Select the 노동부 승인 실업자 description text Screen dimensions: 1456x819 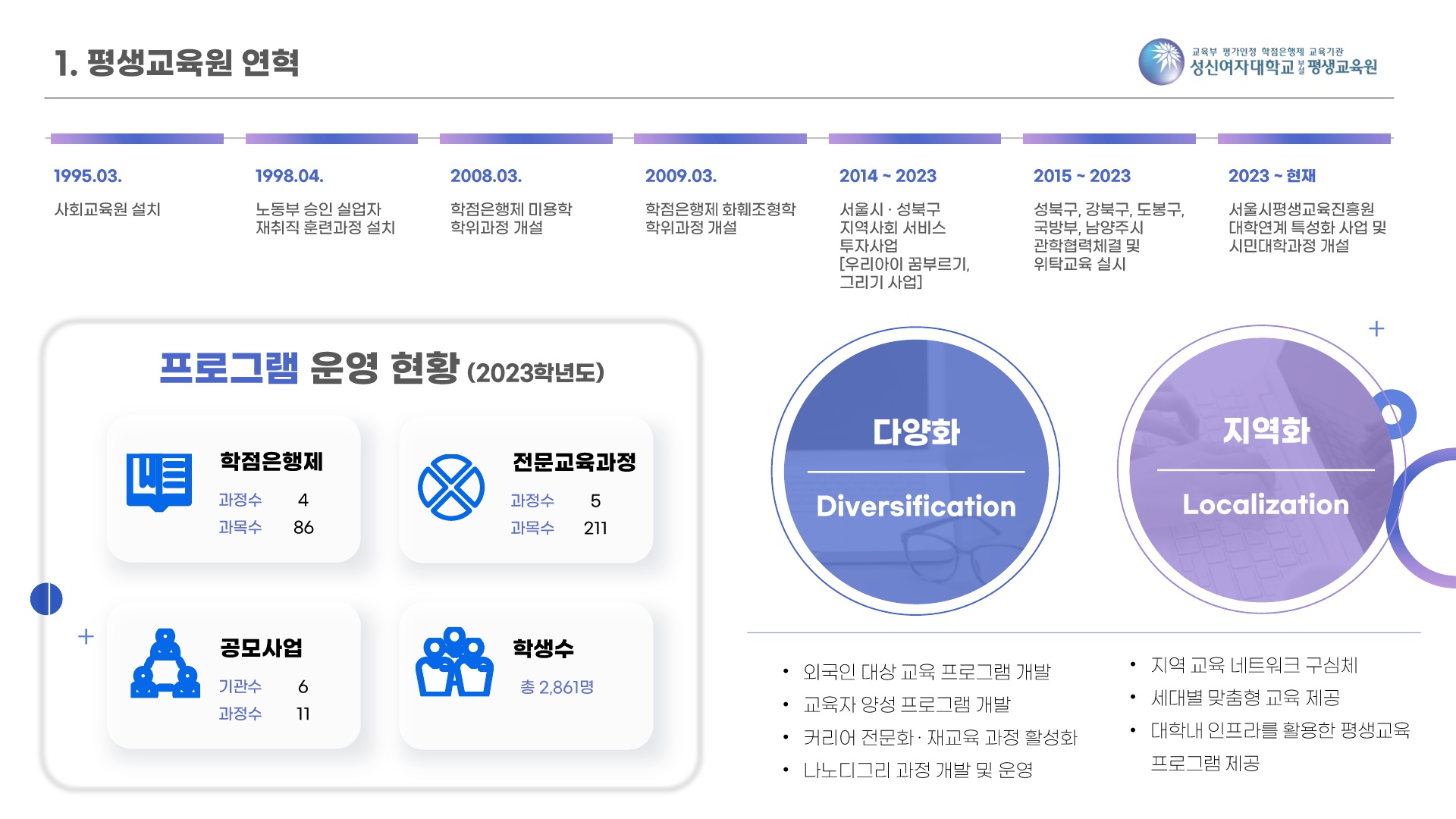coord(325,218)
